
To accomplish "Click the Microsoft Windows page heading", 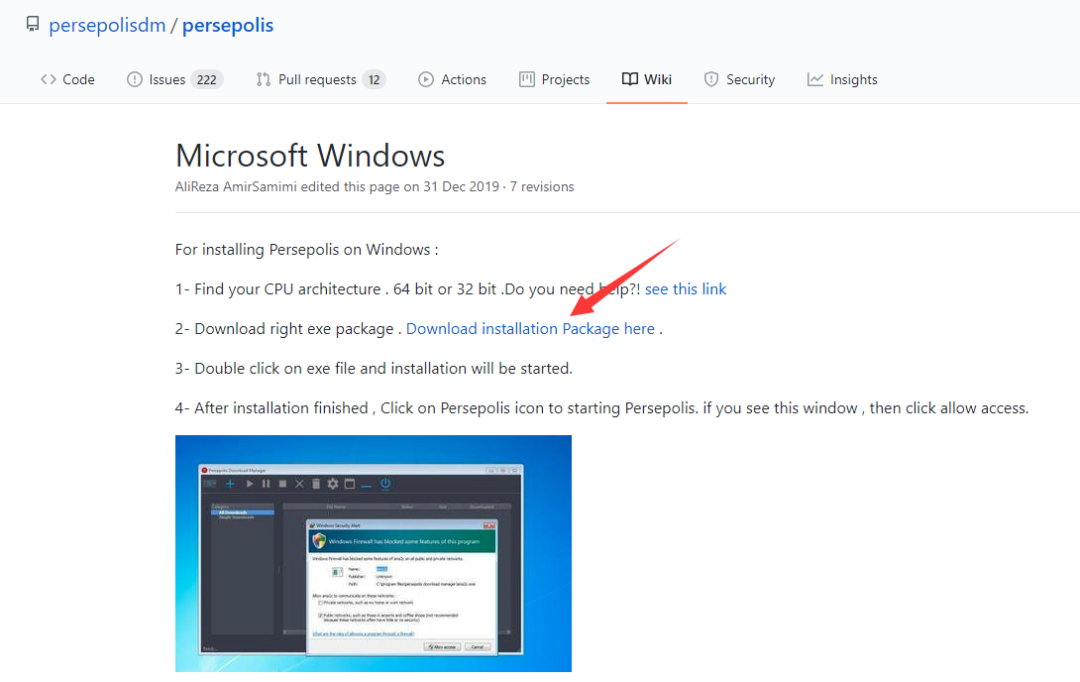I will click(x=310, y=156).
